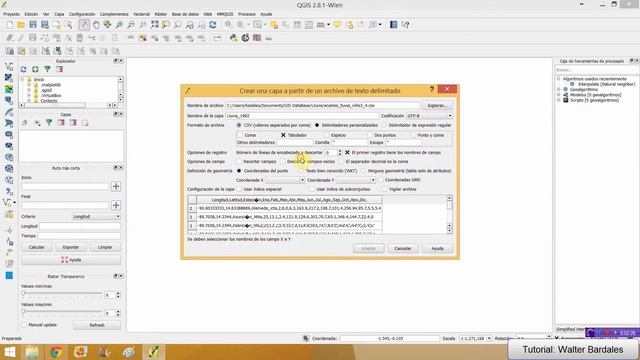Click the Zoom Full extent icon
640x360 pixels.
pos(154,25)
